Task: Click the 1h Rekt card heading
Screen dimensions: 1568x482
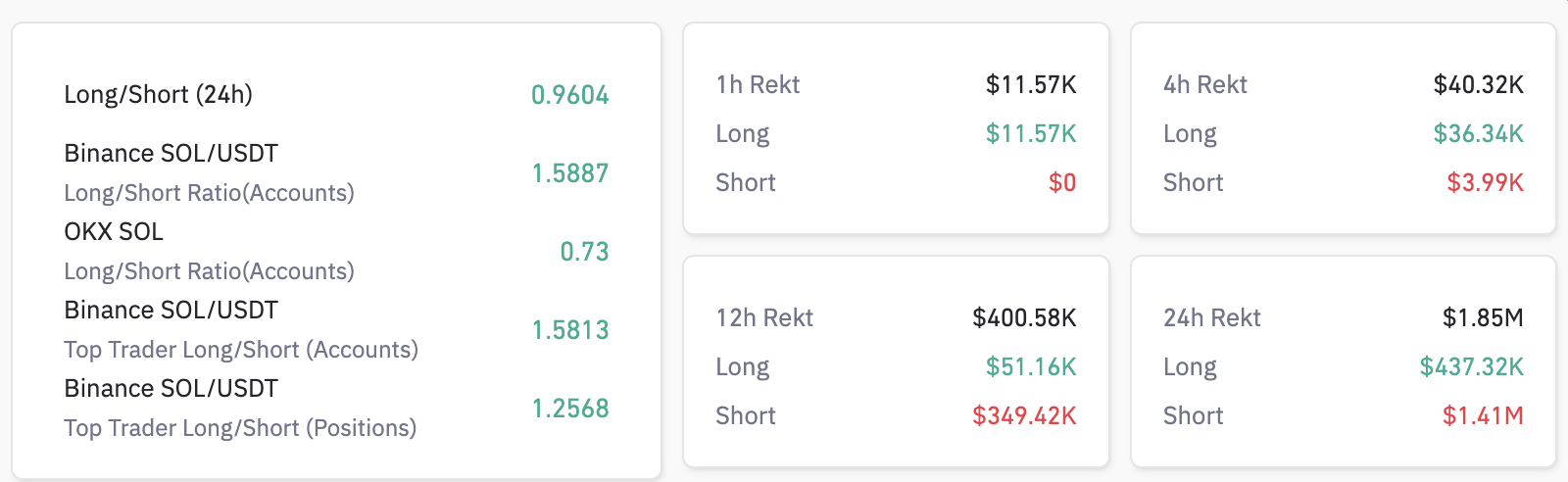Action: 758,85
